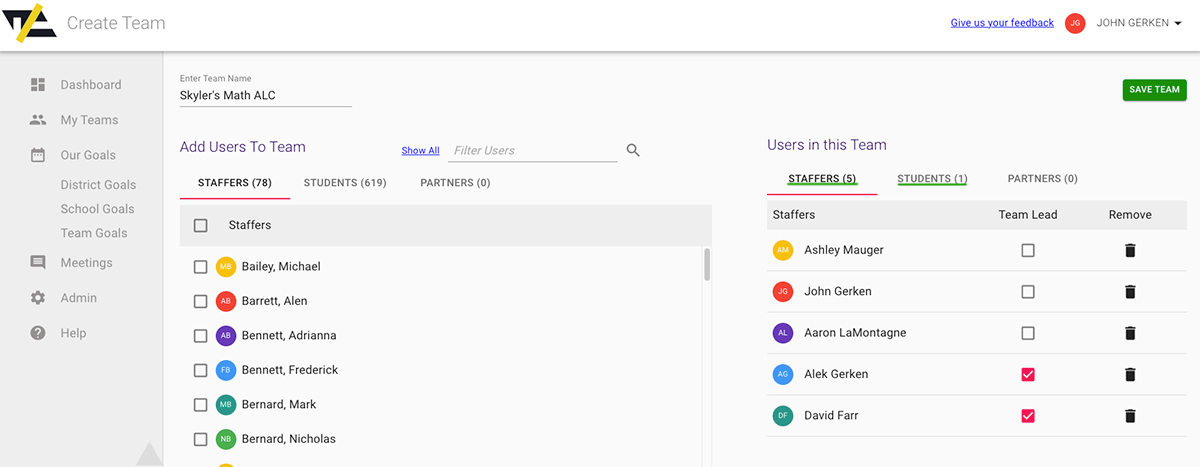Image resolution: width=1200 pixels, height=467 pixels.
Task: Click the Show All link
Action: point(420,151)
